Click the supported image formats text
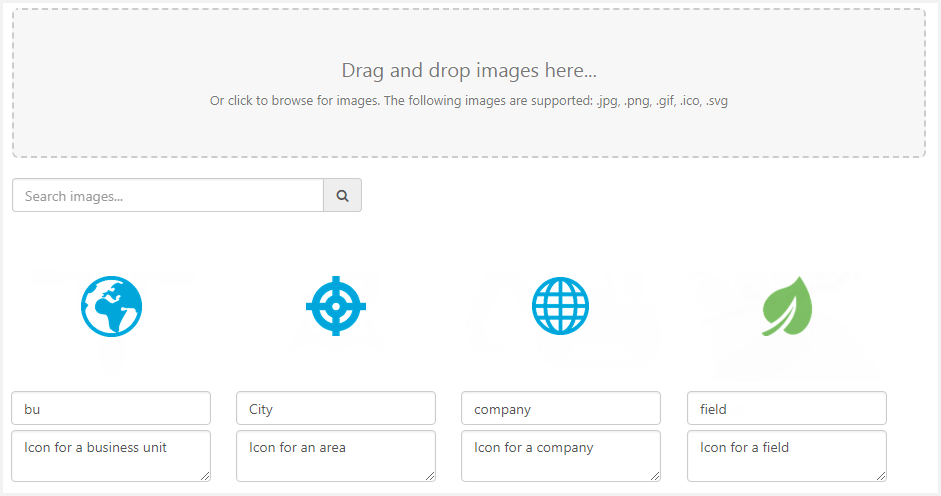The image size is (941, 496). pyautogui.click(x=469, y=101)
